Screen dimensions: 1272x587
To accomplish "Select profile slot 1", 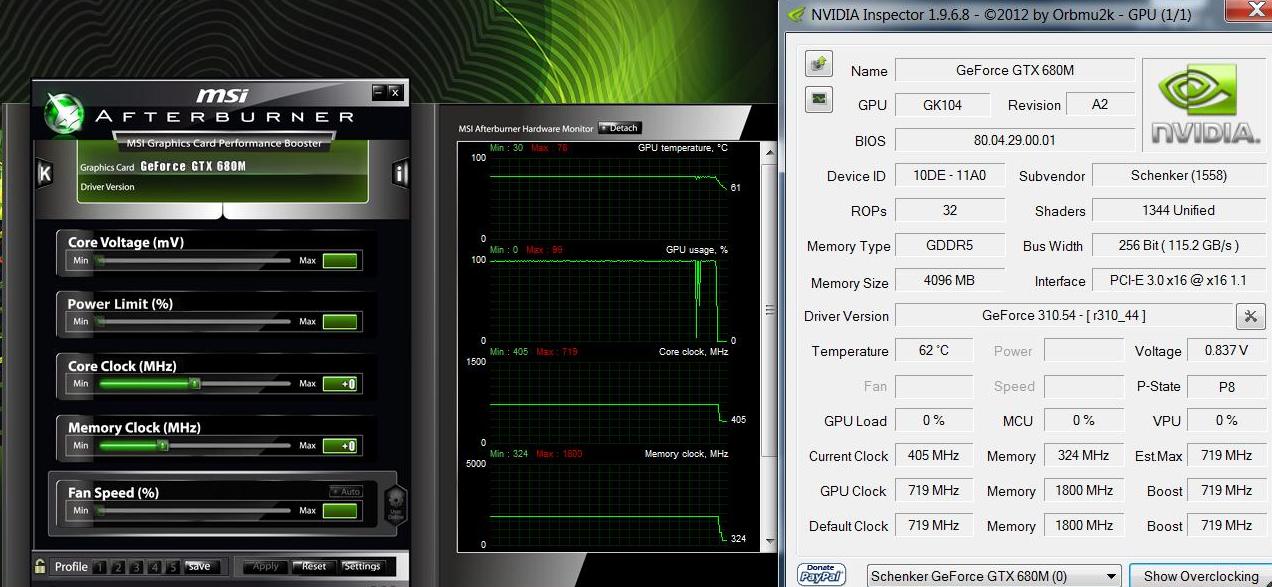I will (100, 567).
